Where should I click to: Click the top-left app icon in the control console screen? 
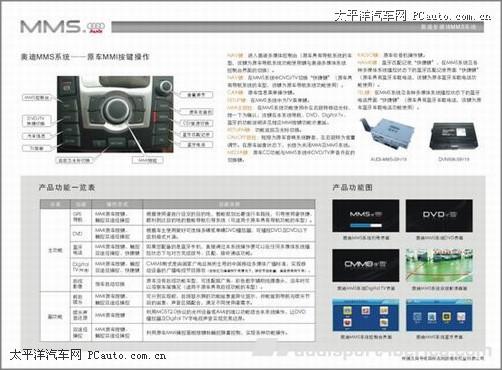[x=348, y=311]
